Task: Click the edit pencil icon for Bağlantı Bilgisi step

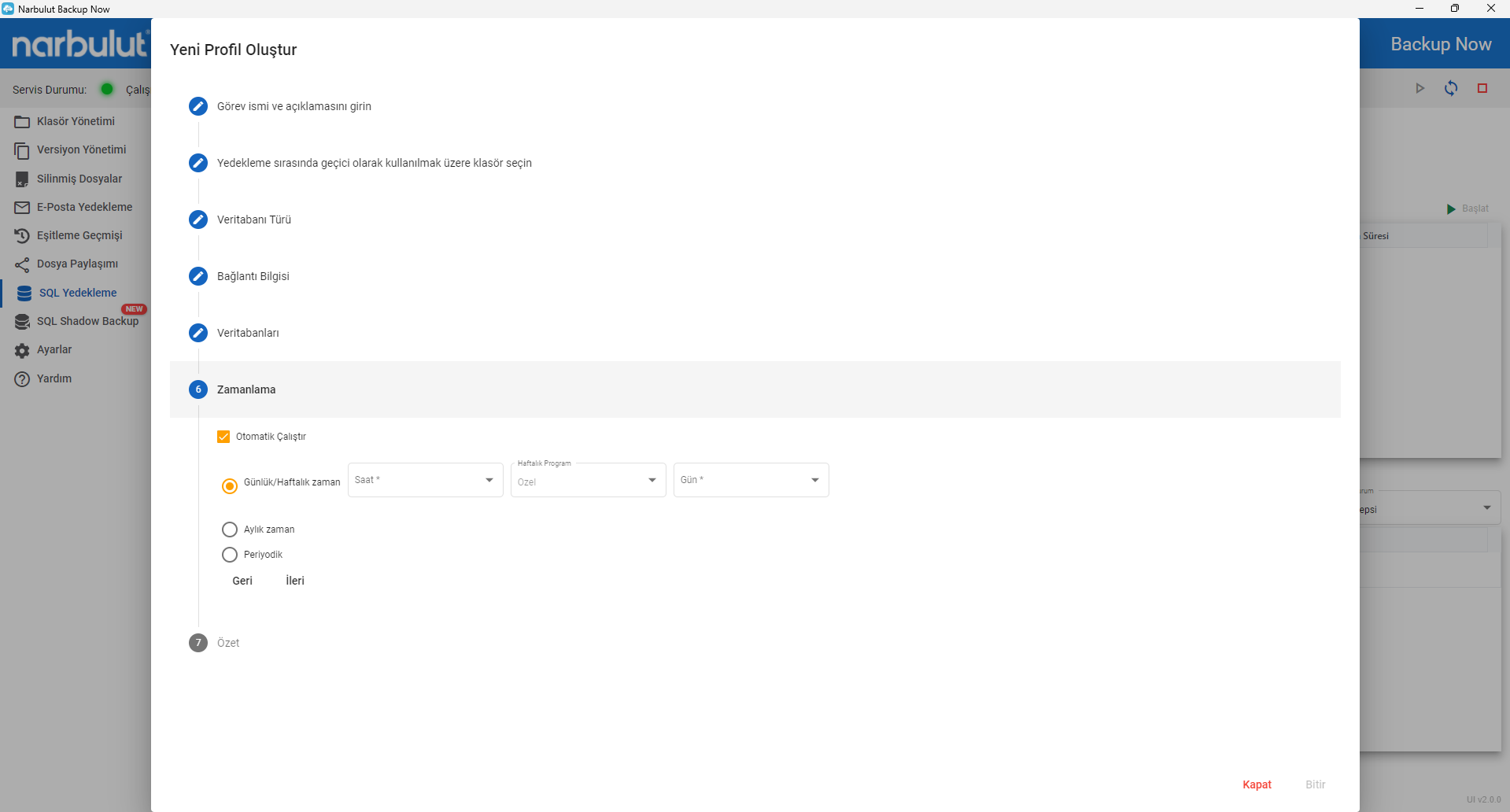Action: click(198, 276)
